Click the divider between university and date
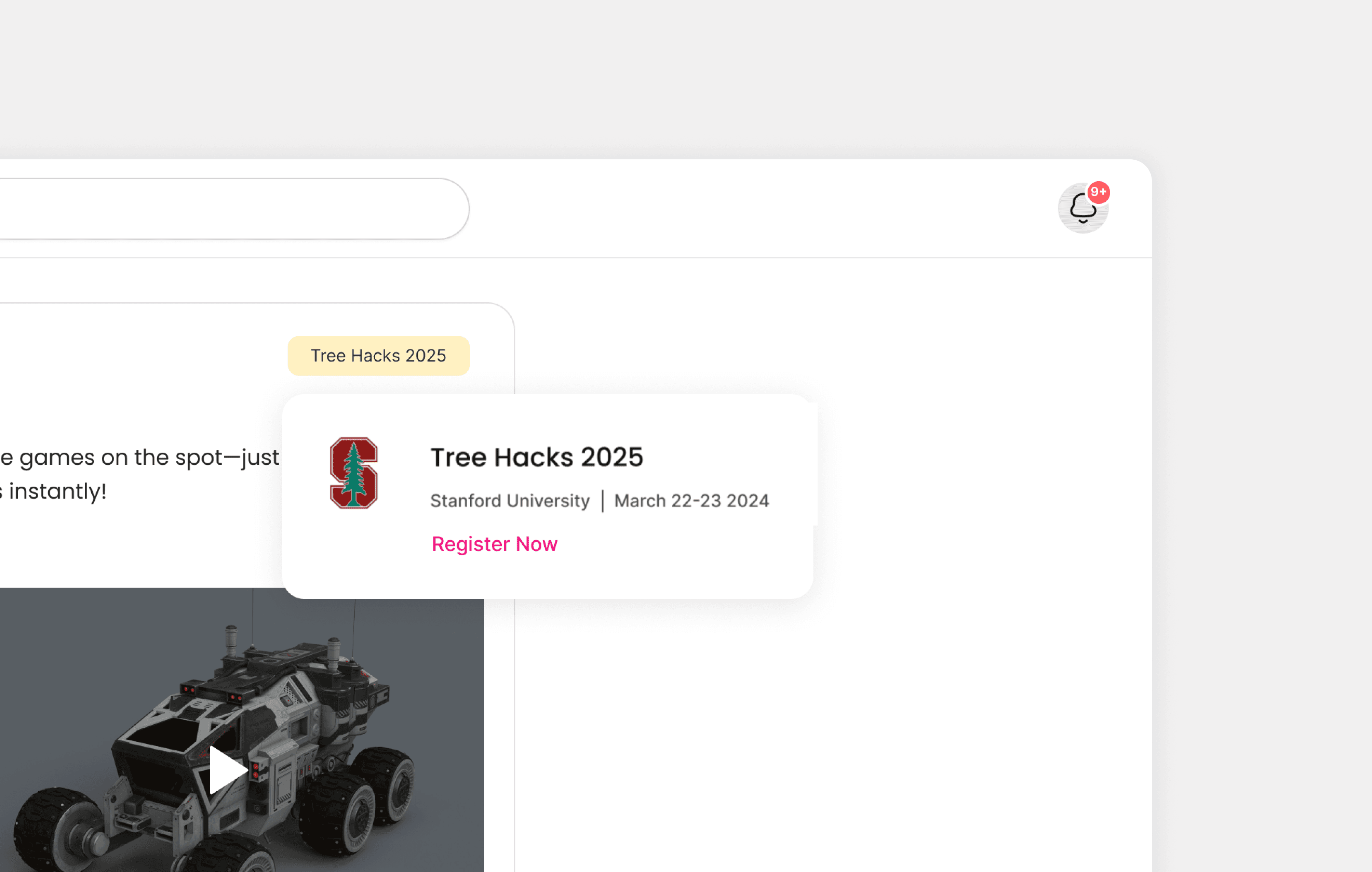 tap(602, 501)
